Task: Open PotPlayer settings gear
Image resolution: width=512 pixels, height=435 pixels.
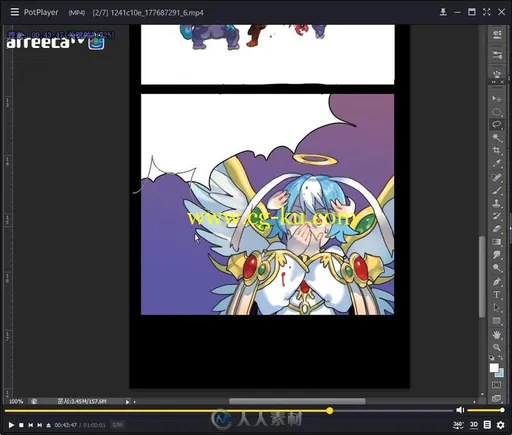Action: [501, 425]
